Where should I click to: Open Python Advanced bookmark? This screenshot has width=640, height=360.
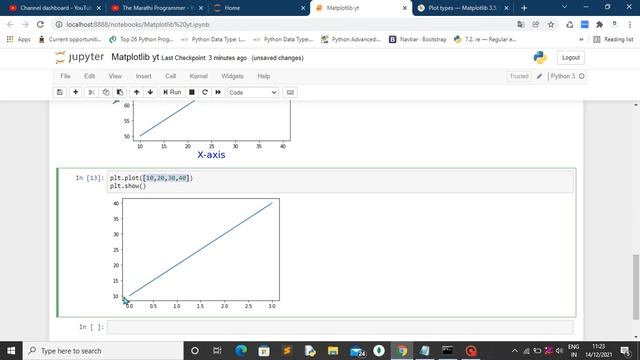[351, 39]
